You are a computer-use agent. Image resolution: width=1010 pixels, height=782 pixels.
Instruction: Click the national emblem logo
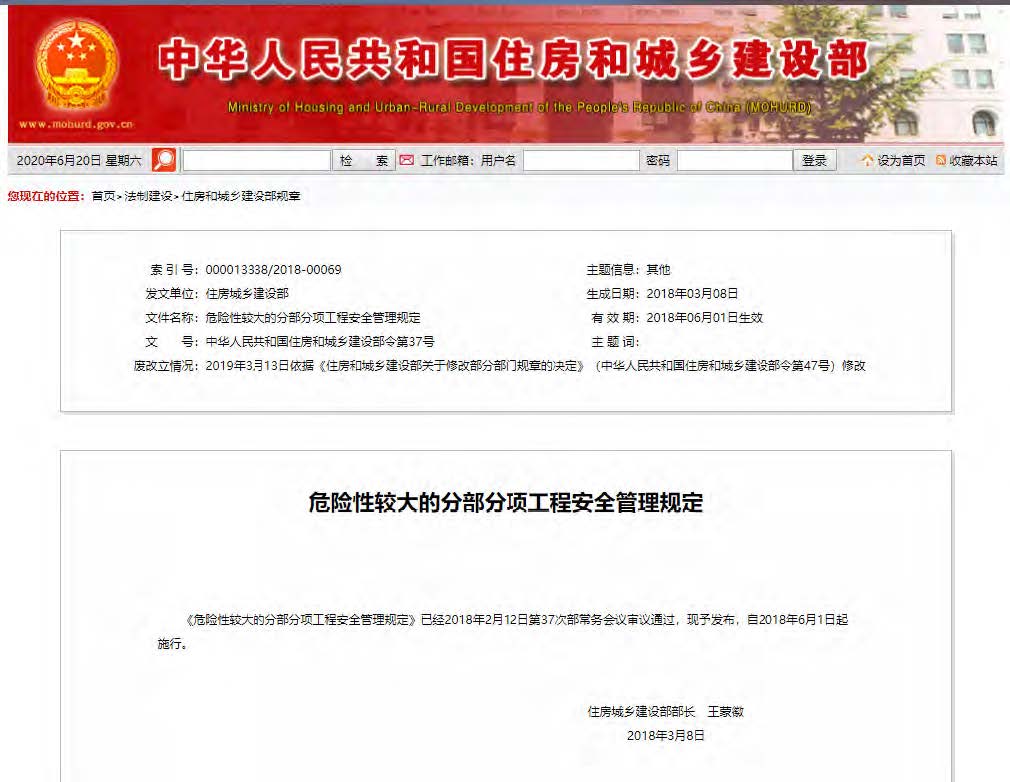77,65
